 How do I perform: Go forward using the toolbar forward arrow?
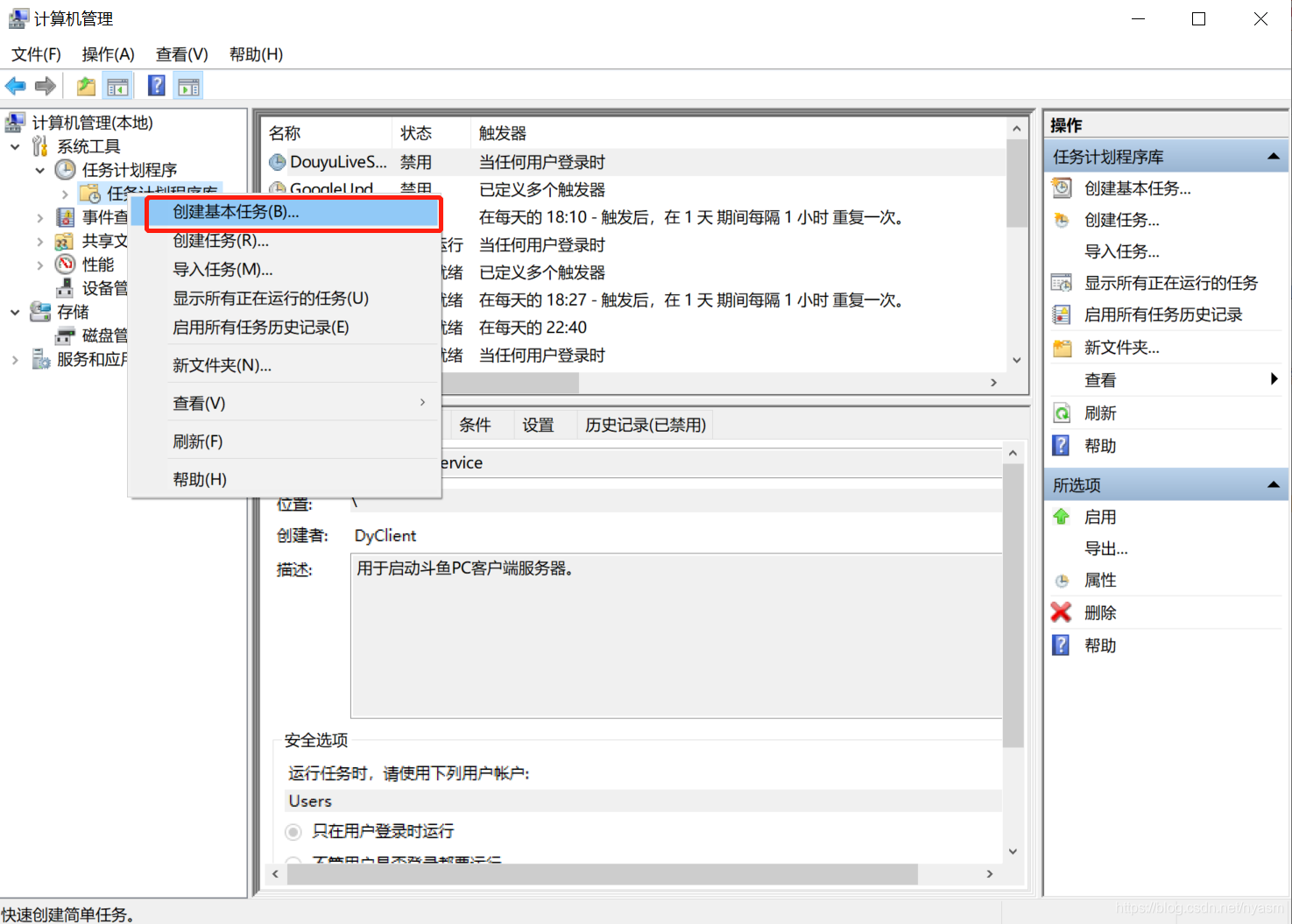click(46, 86)
